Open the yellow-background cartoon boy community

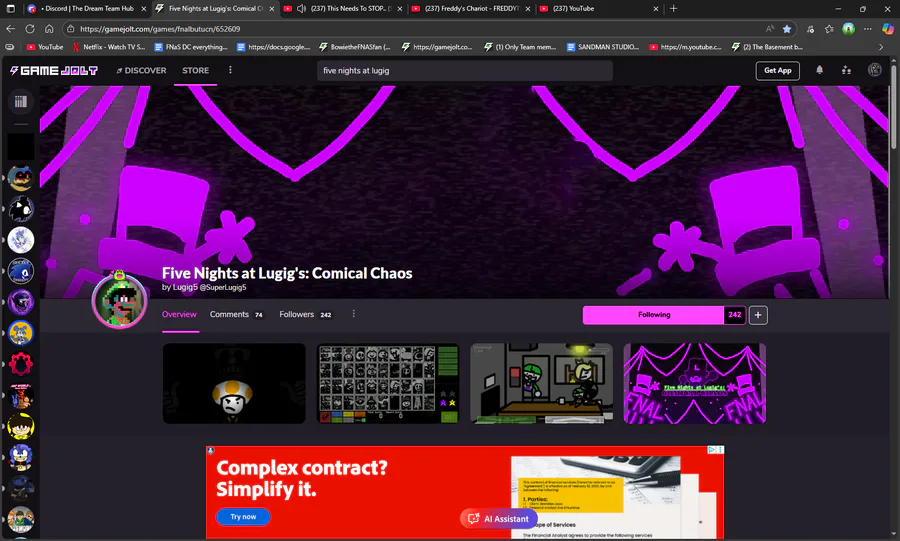pos(21,426)
